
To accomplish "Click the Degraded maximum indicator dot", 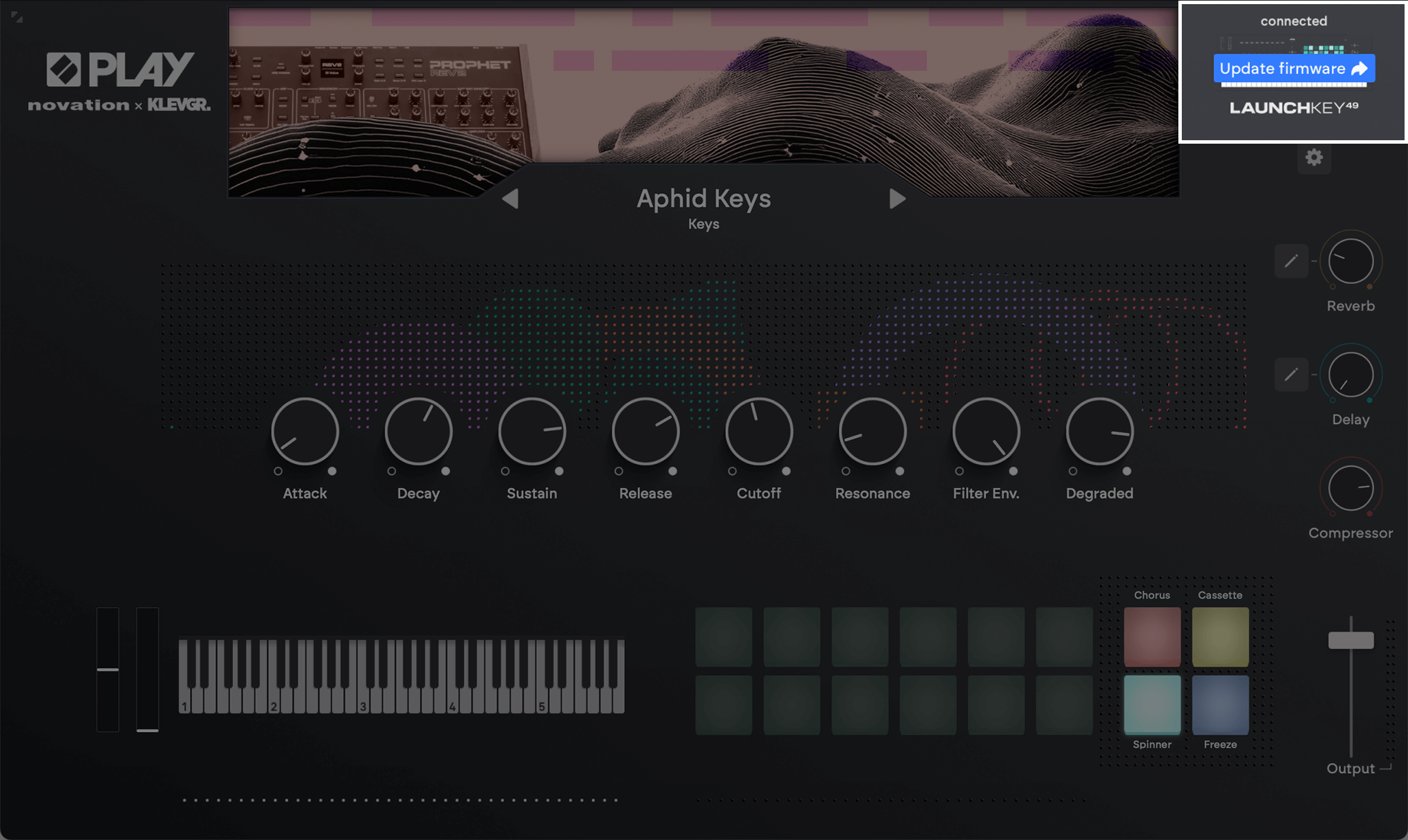I will click(1127, 472).
